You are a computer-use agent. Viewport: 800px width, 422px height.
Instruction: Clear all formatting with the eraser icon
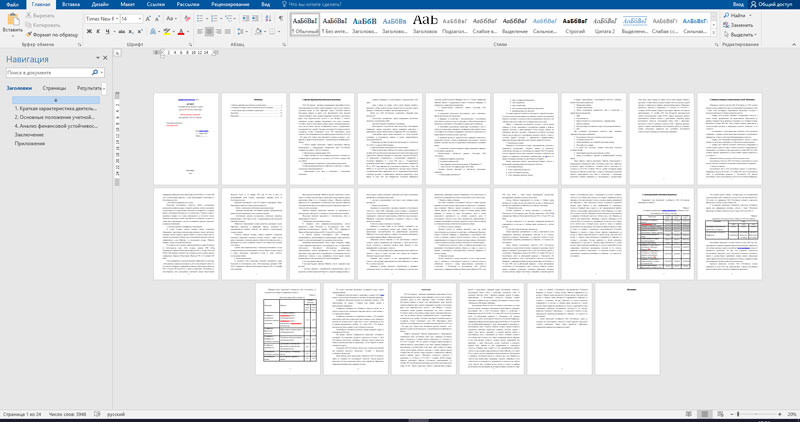(187, 19)
